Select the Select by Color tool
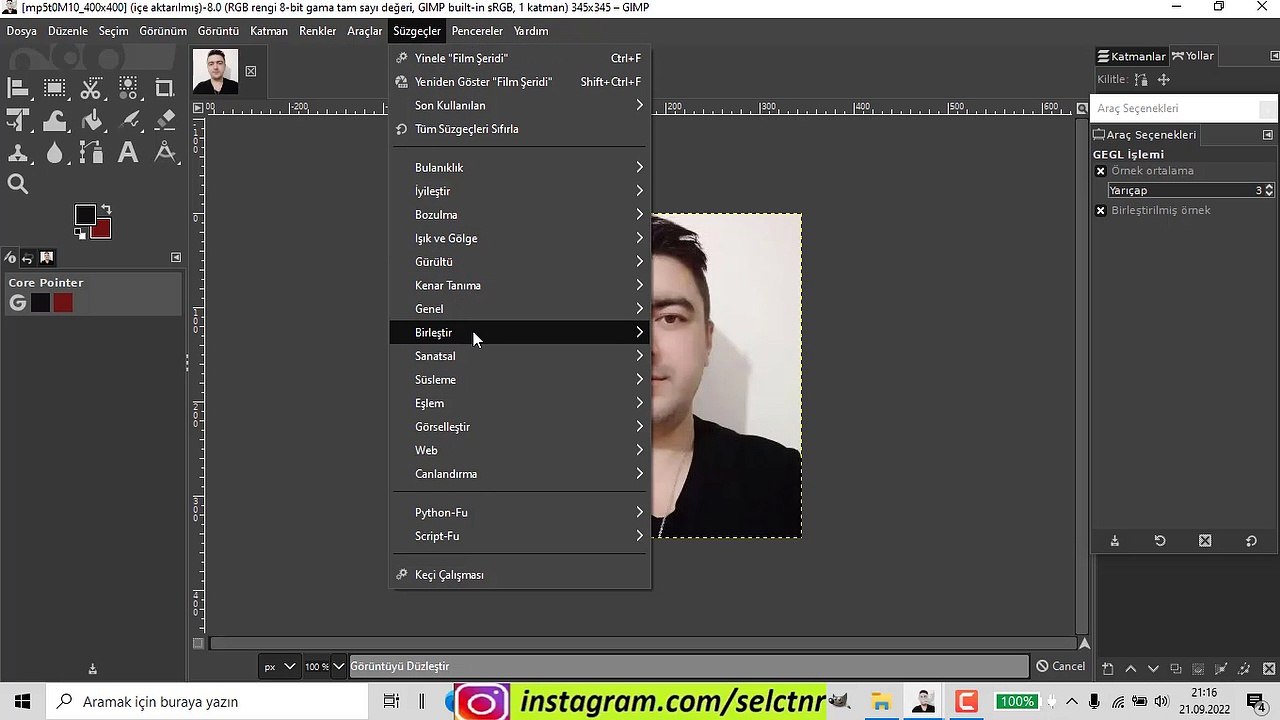The height and width of the screenshot is (720, 1280). (128, 89)
